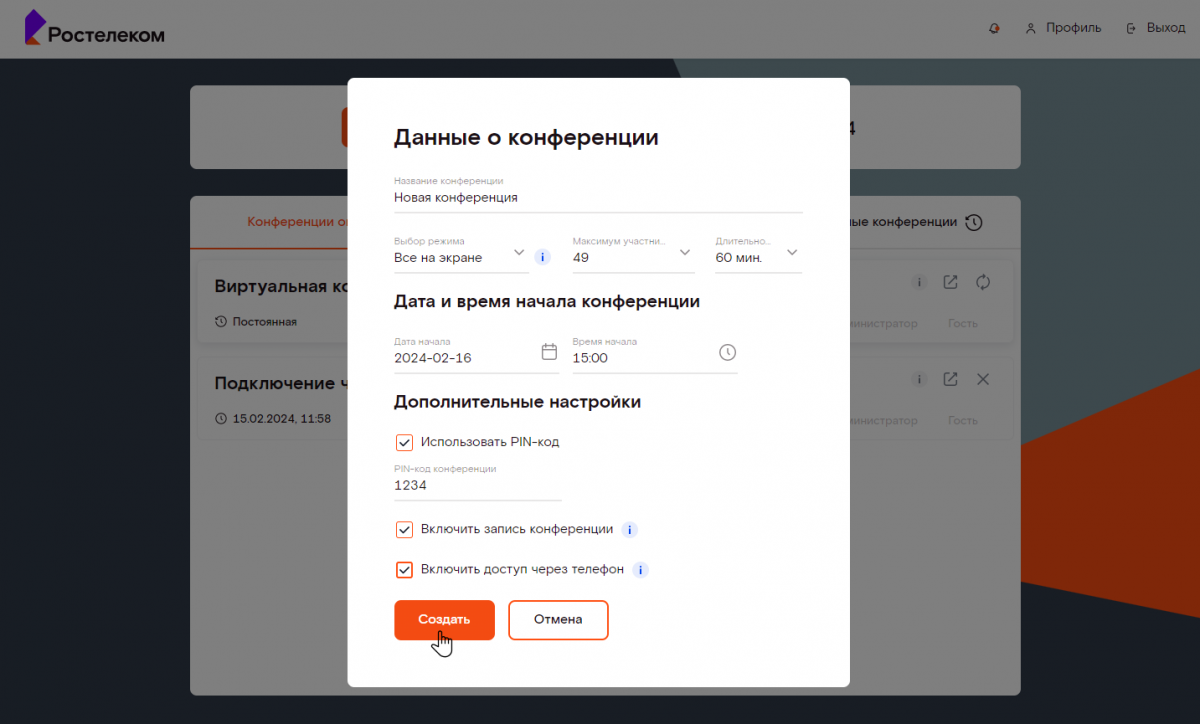Uncheck the "Использовать PIN-код" checkbox
1200x724 pixels.
point(405,442)
